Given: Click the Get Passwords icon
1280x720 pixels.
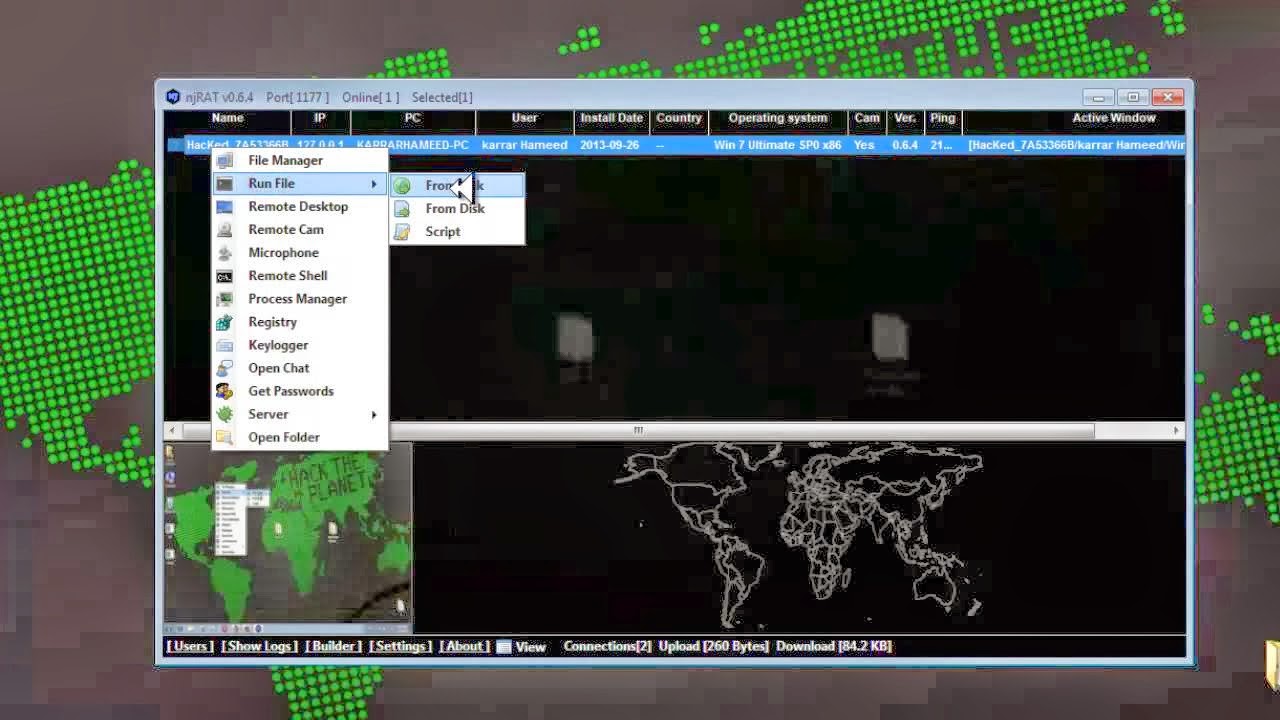Looking at the screenshot, I should pyautogui.click(x=225, y=391).
